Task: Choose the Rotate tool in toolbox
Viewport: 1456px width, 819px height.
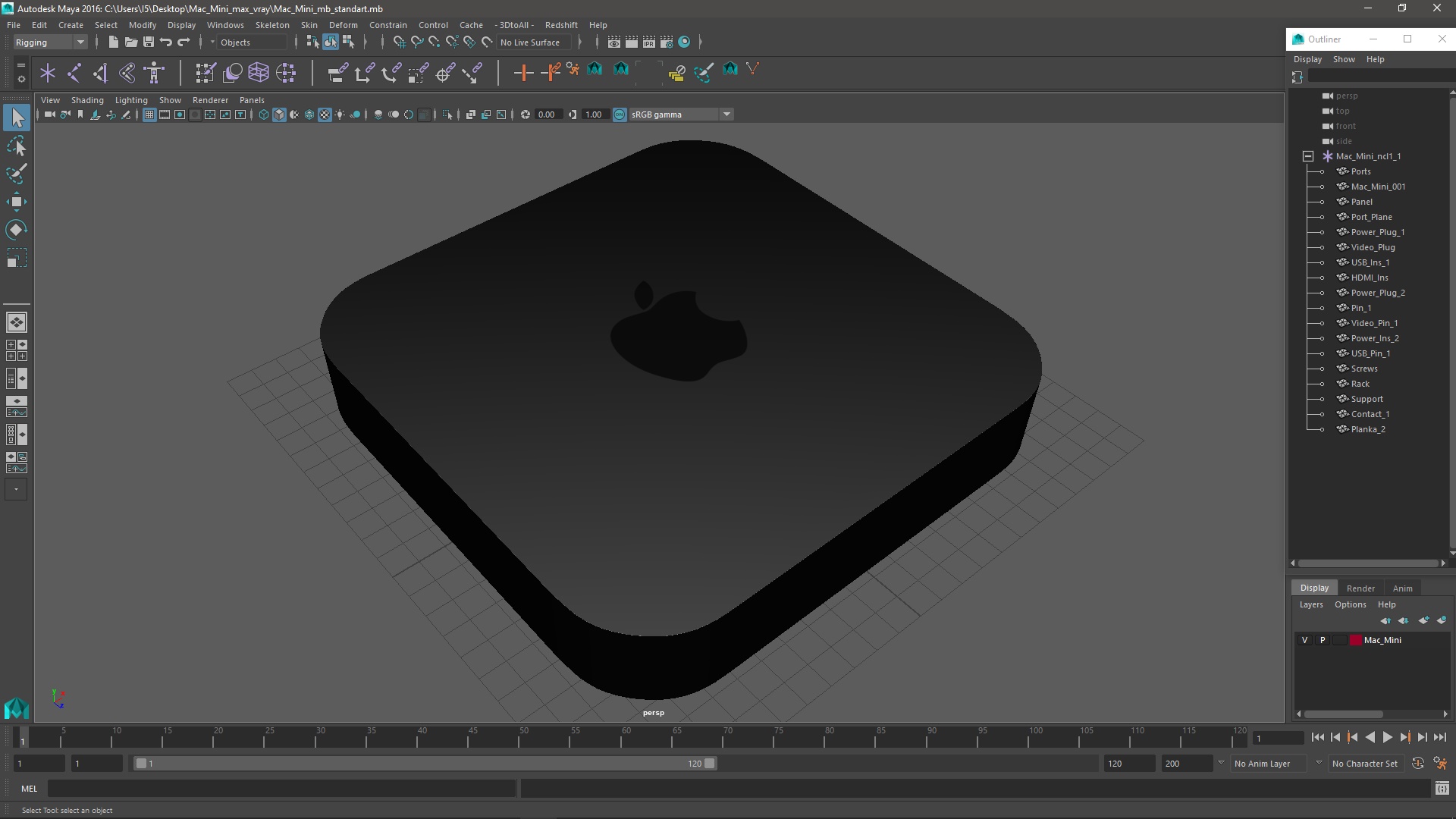Action: [17, 230]
